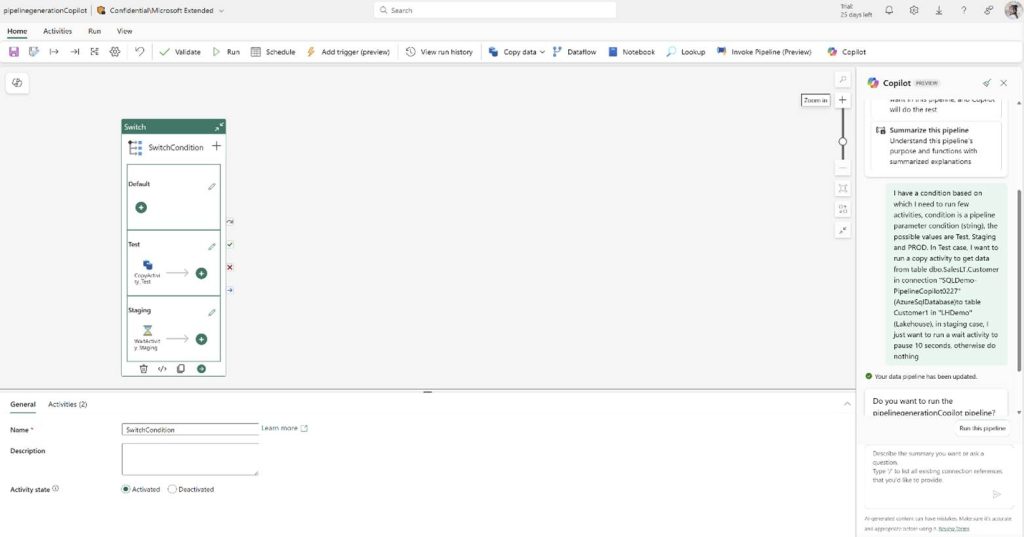Click the green arrow under the Switch activity

(x=201, y=369)
